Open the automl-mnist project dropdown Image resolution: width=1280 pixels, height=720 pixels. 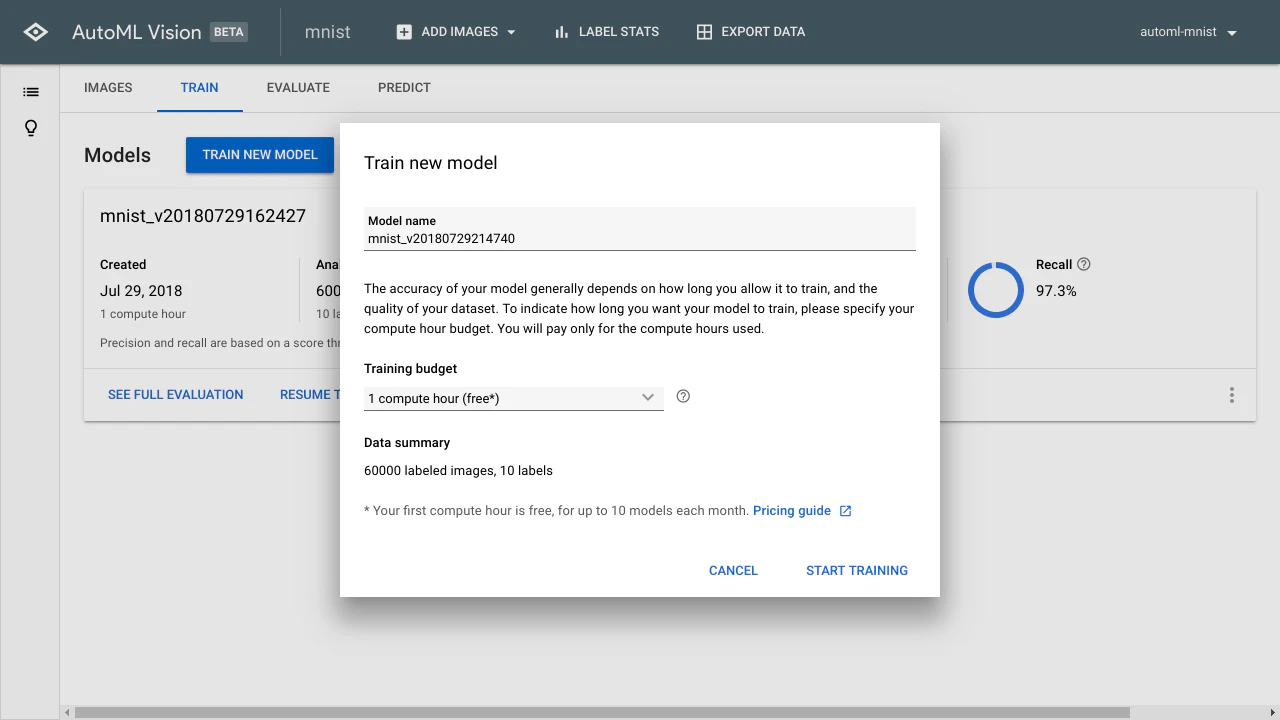(x=1188, y=32)
